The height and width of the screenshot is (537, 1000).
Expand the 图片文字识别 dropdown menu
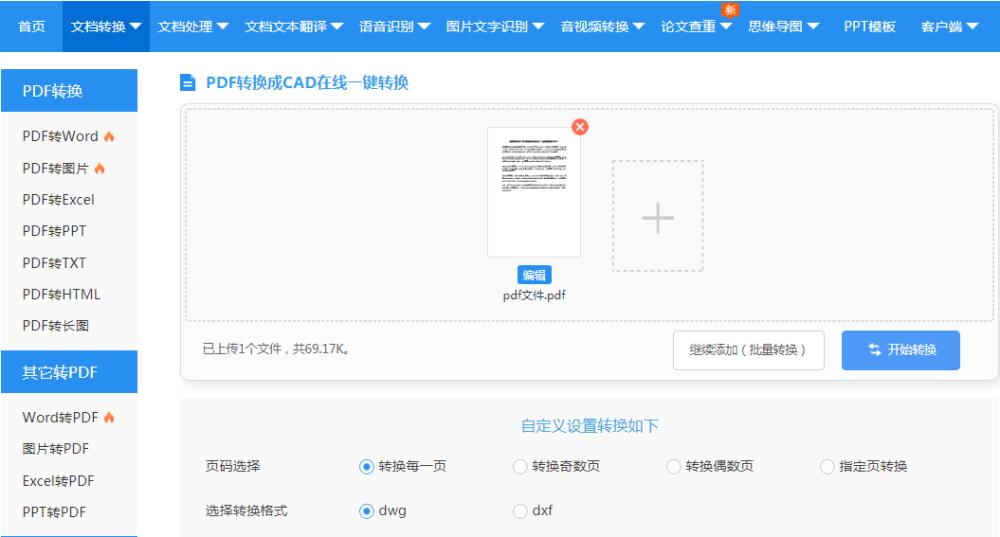point(495,27)
